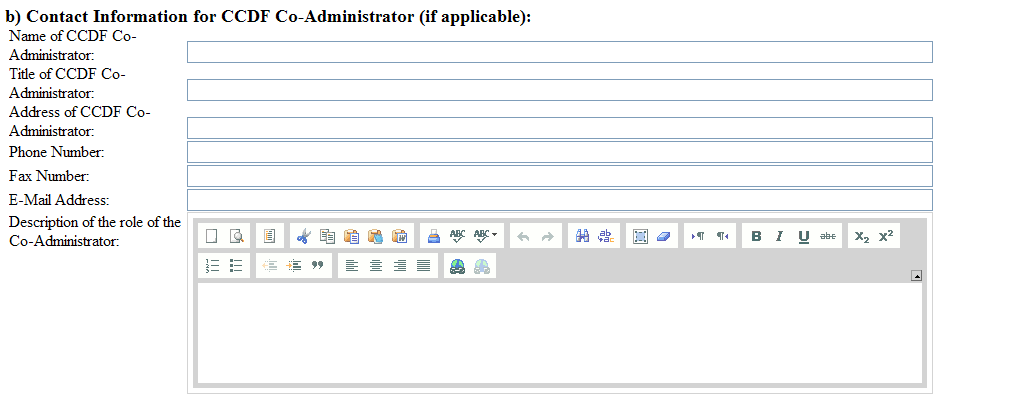
Task: Click the Unlink globe icon
Action: (x=482, y=265)
